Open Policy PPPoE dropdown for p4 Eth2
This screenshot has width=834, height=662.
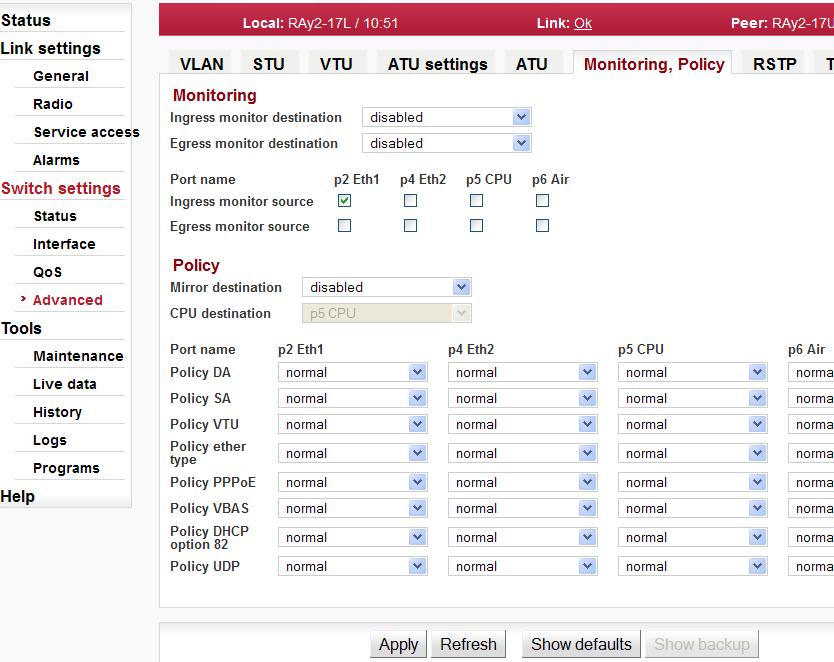522,482
